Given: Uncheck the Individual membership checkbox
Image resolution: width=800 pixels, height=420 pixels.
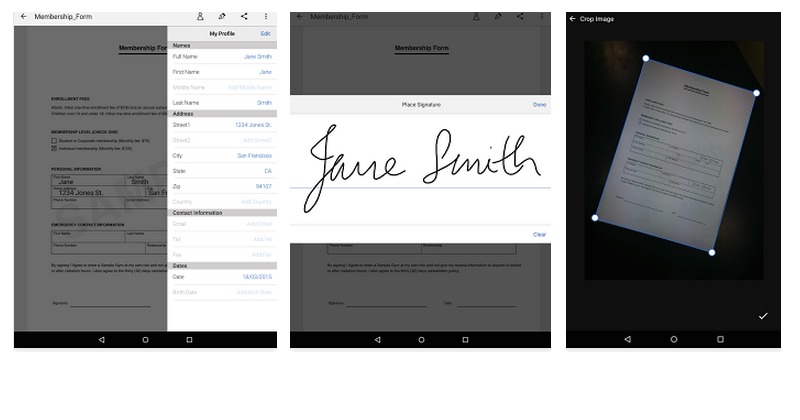Looking at the screenshot, I should click(x=54, y=148).
